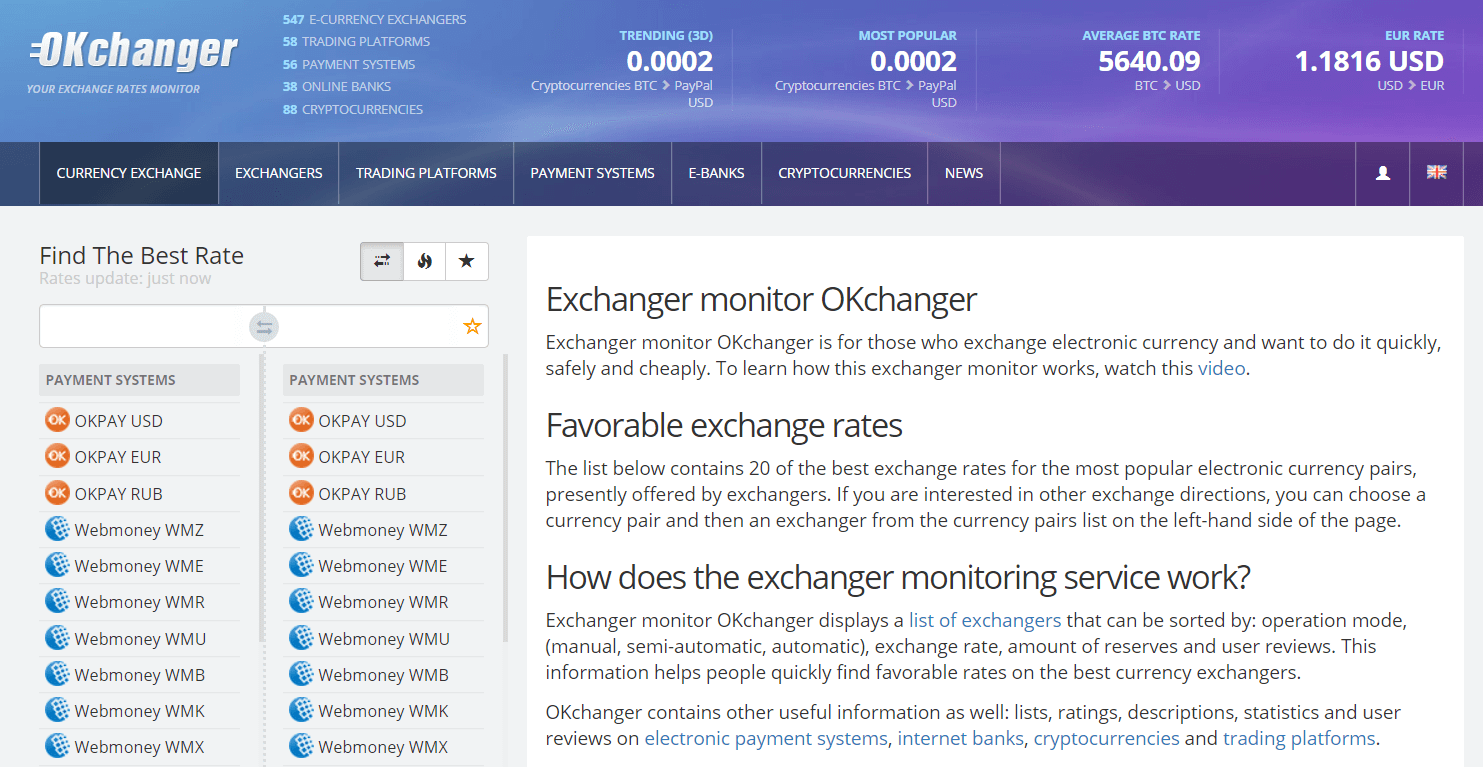Click Webmoney WMB globe icon in right column
This screenshot has height=767, width=1483.
[301, 674]
